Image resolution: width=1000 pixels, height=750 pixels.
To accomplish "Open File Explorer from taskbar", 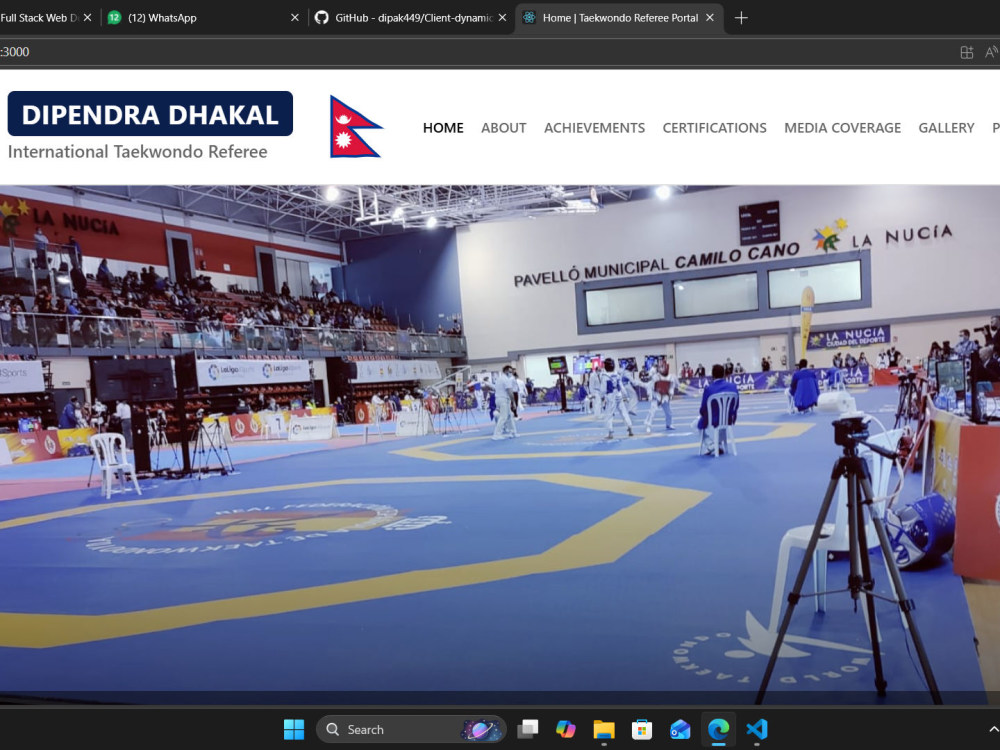I will [x=604, y=729].
